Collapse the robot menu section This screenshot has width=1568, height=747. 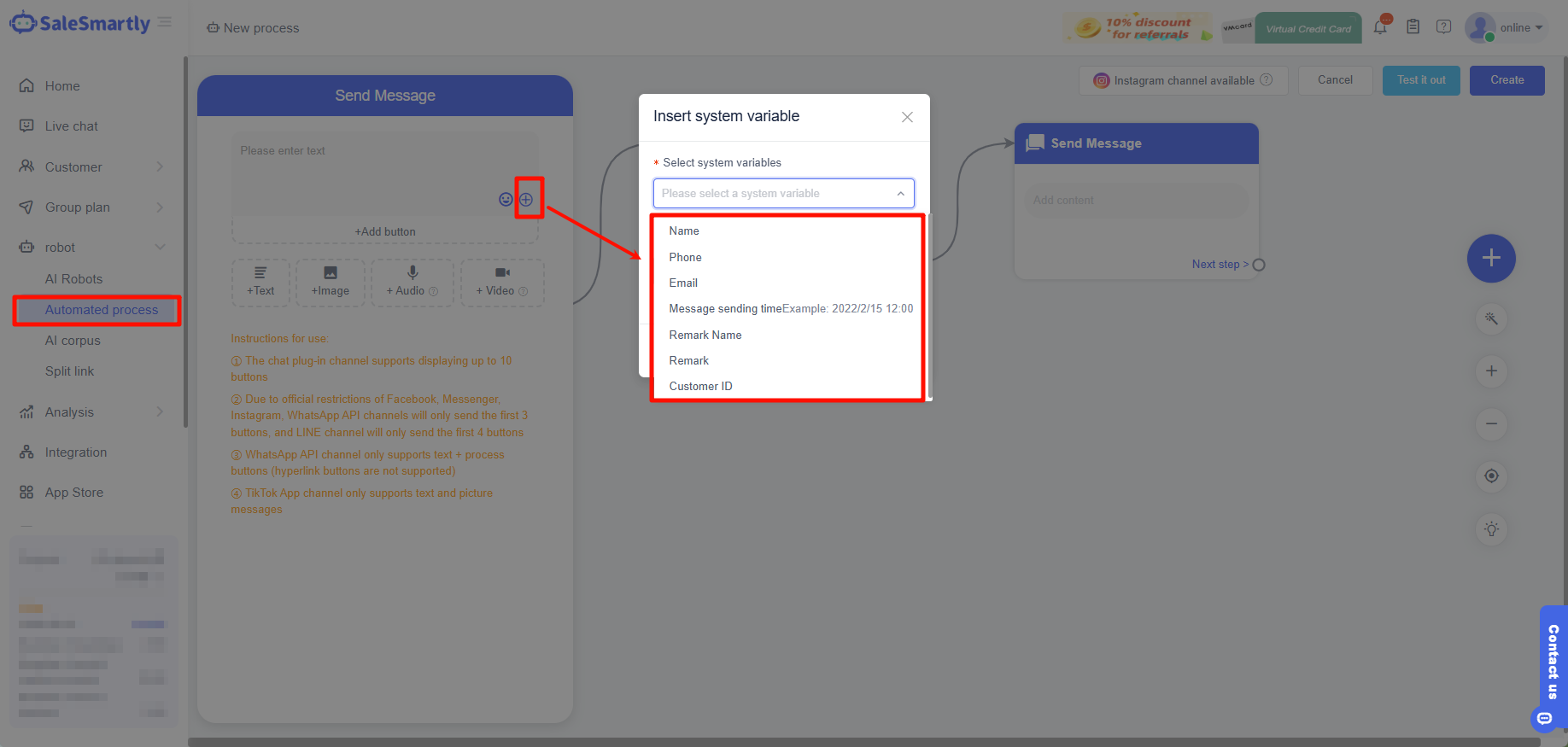[160, 248]
